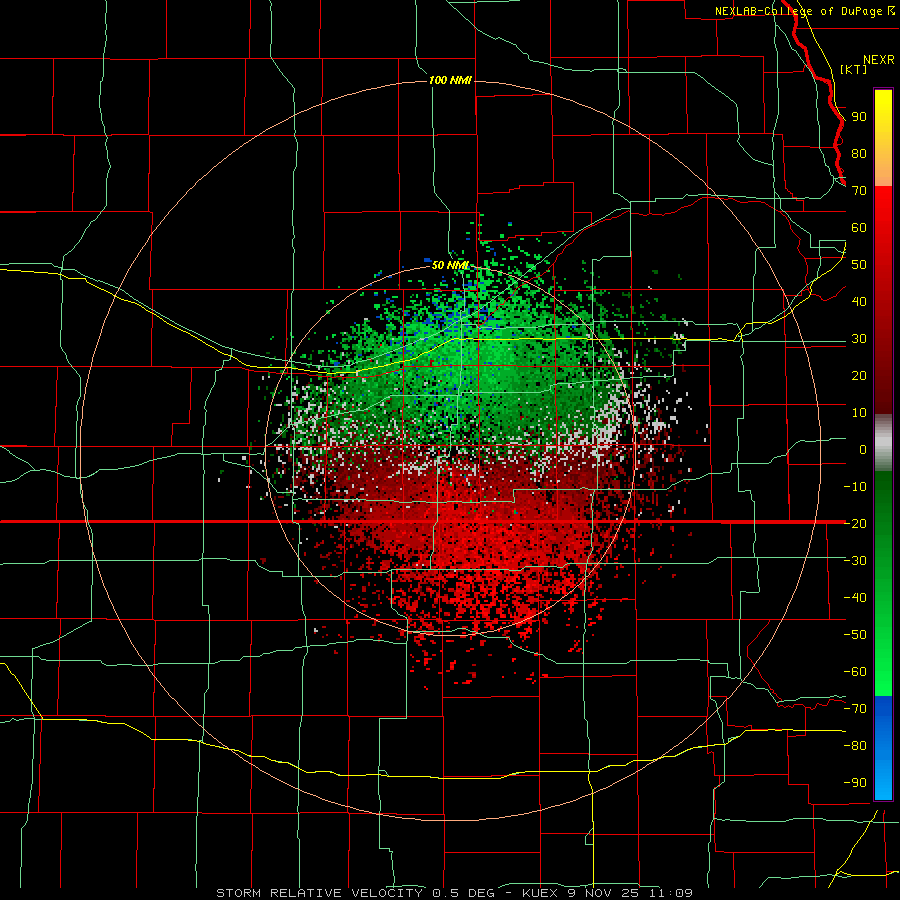Screen dimensions: 900x900
Task: Click the 70 value on the velocity scale
Action: pyautogui.click(x=859, y=191)
